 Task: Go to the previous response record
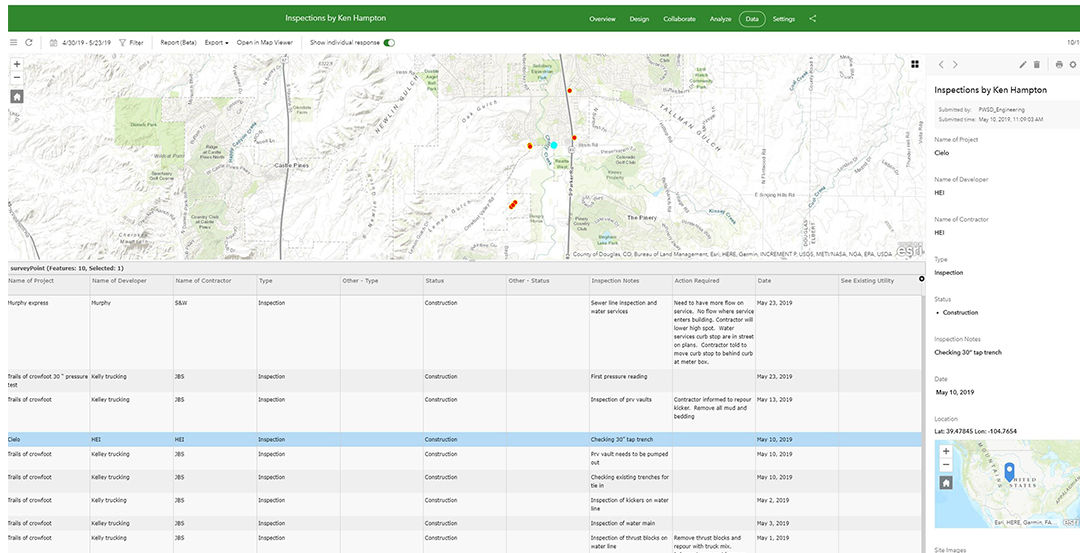(x=942, y=65)
